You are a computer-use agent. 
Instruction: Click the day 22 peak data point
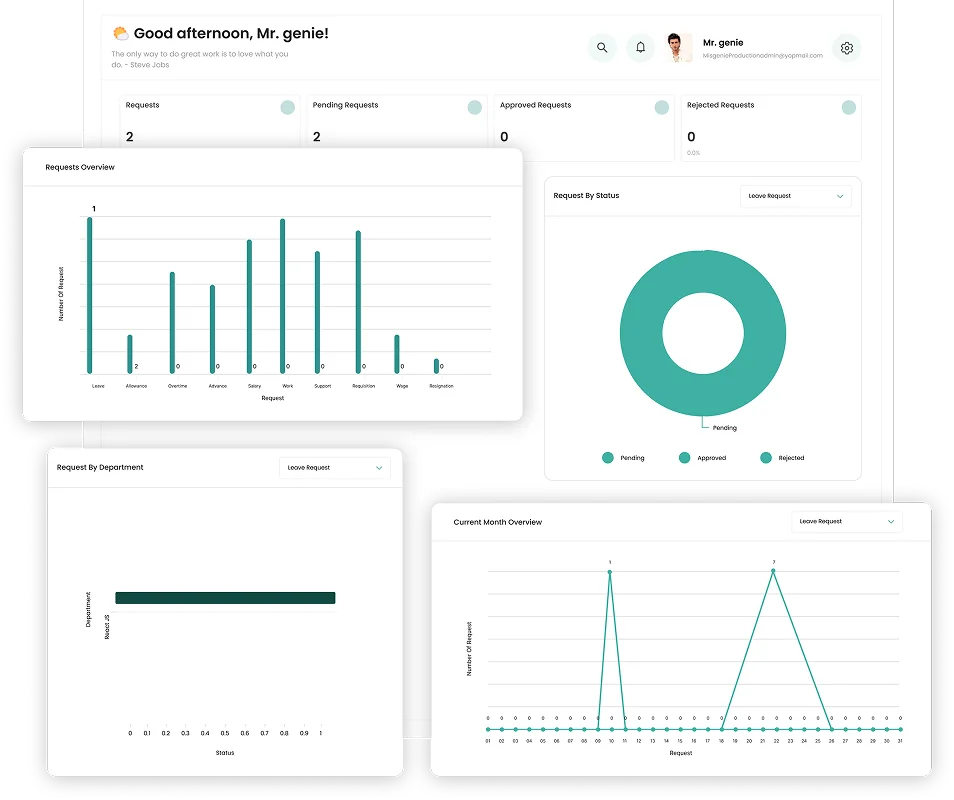coord(773,571)
